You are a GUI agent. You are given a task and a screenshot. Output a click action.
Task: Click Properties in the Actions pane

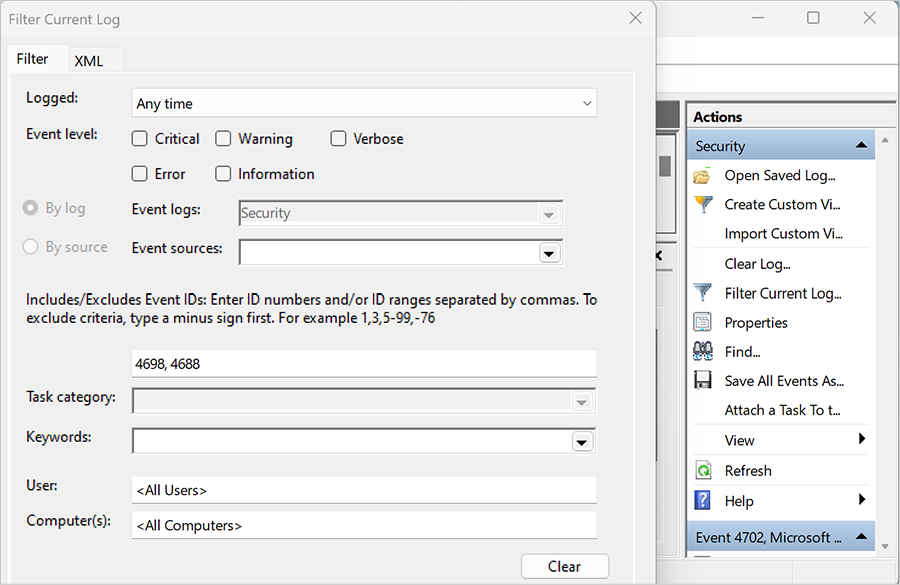coord(756,323)
